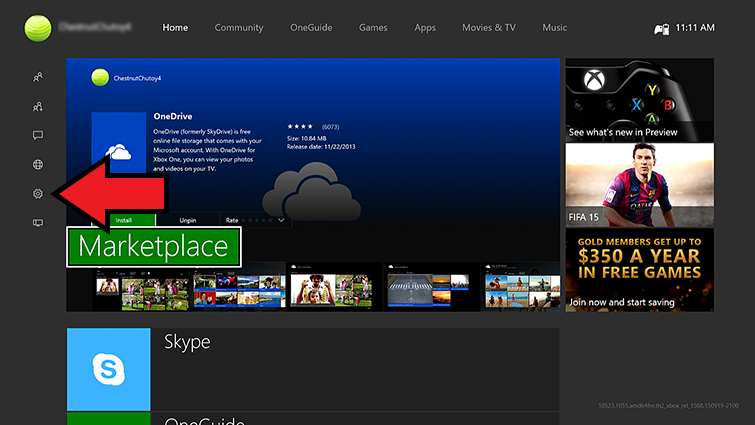Select the Movies & TV tab
The image size is (755, 425).
[487, 28]
